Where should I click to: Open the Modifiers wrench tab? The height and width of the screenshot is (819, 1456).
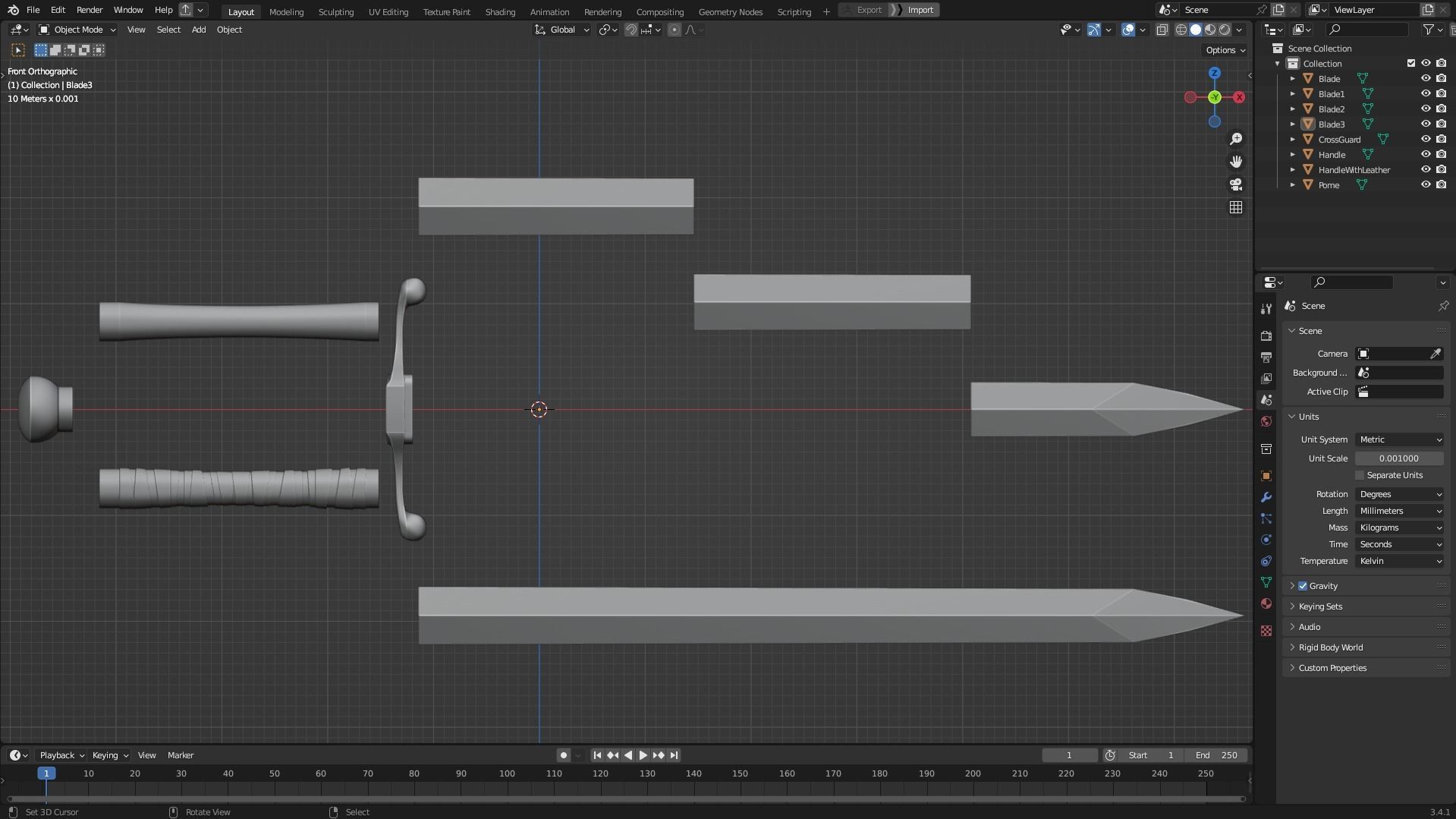1266,497
